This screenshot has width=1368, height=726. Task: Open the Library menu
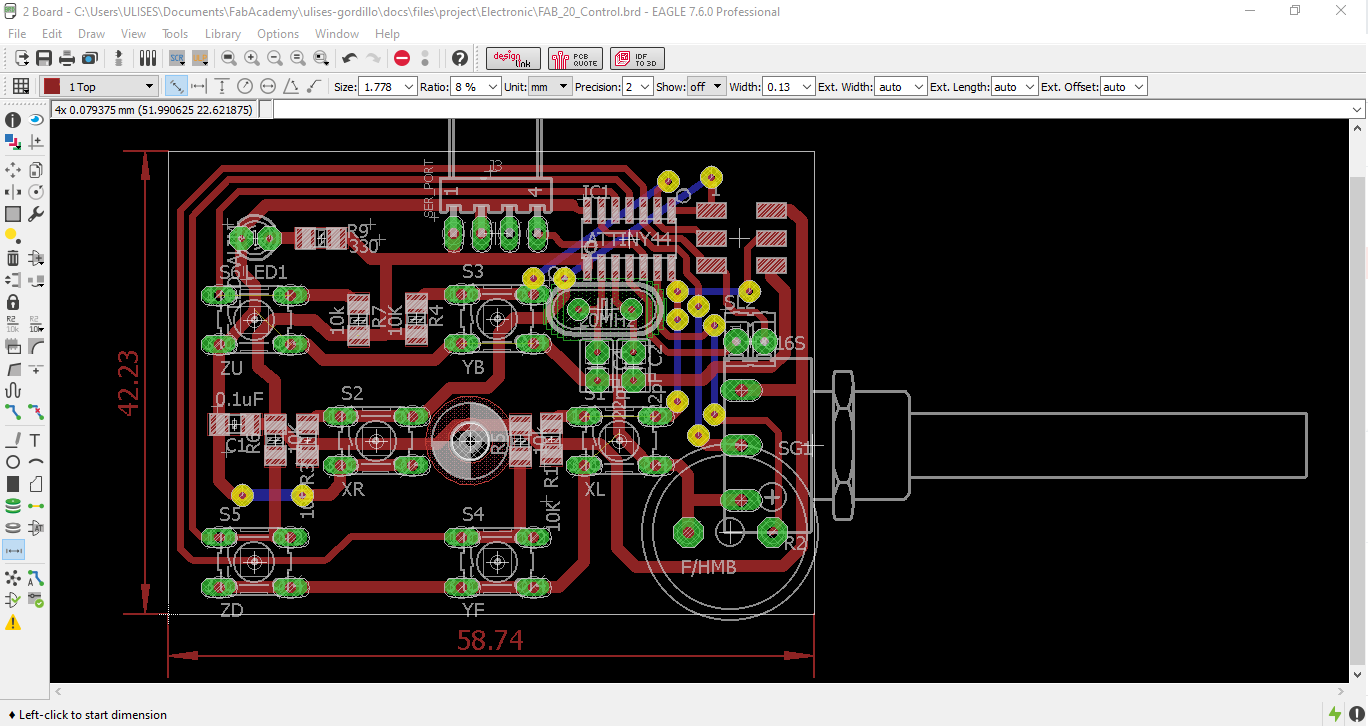point(223,34)
